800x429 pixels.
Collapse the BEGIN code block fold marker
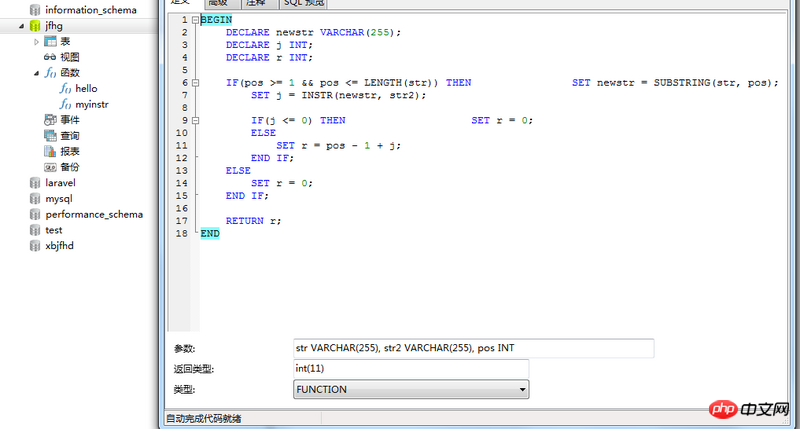point(194,20)
